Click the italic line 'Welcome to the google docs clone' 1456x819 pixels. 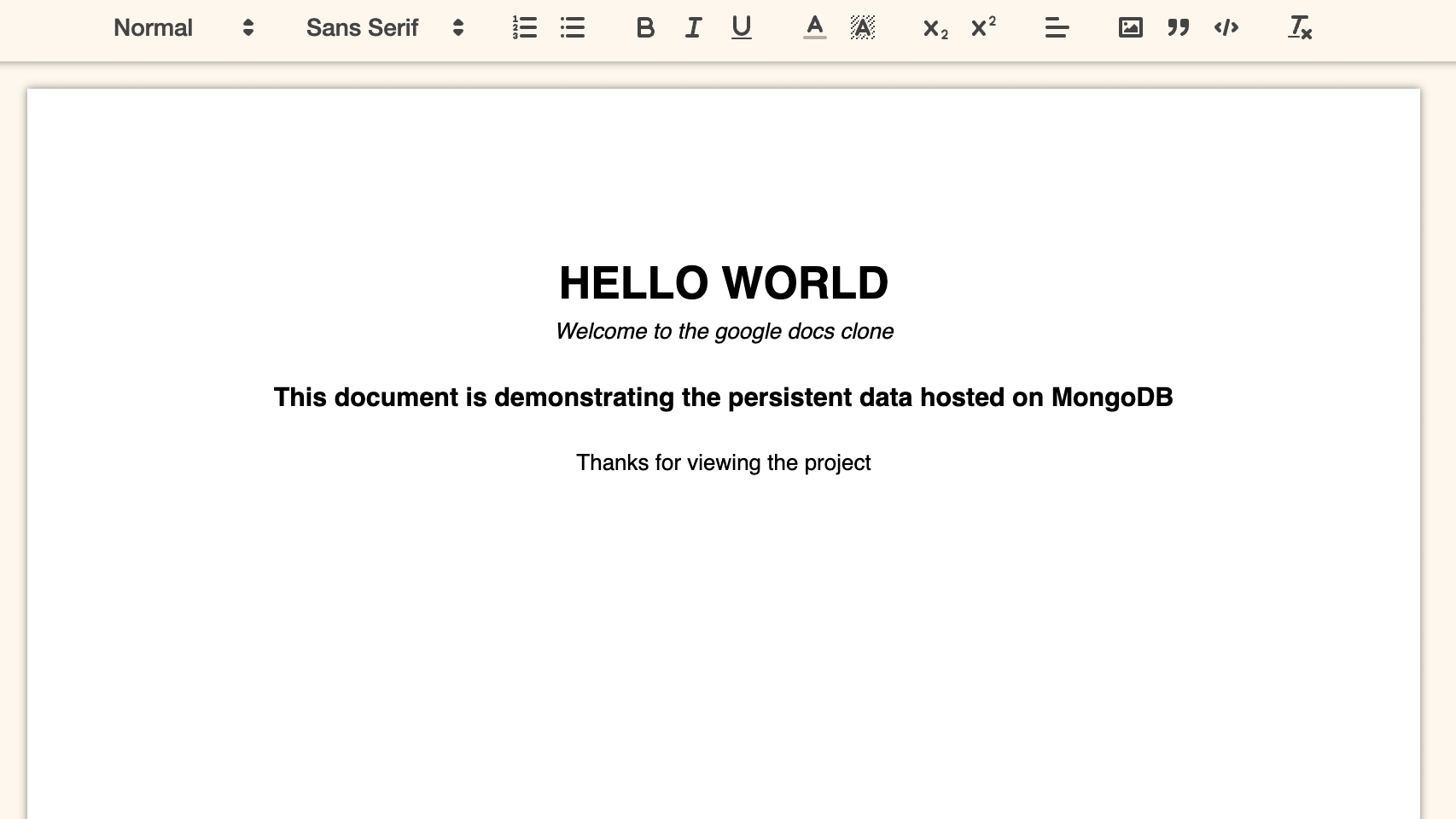[724, 331]
